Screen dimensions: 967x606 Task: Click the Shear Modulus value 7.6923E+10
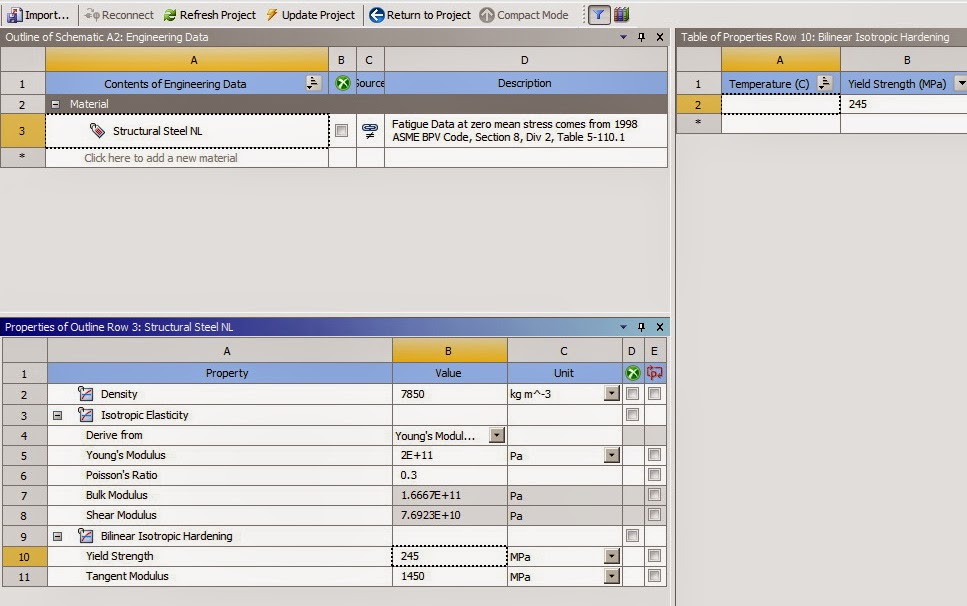[x=450, y=515]
